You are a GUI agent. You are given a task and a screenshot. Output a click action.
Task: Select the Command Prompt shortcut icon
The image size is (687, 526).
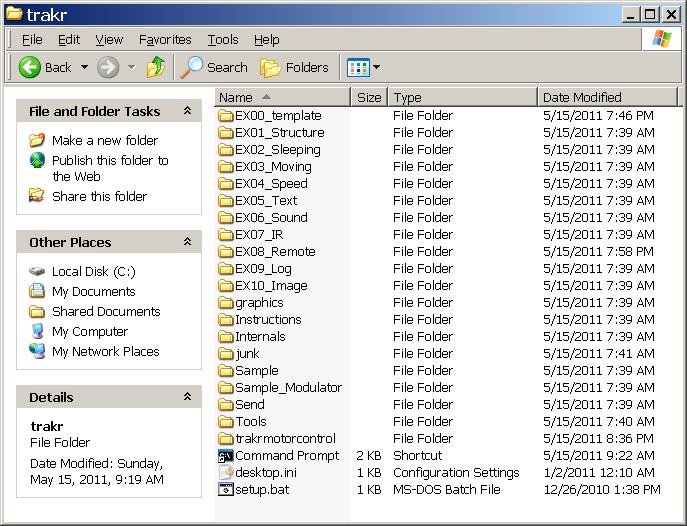[226, 456]
